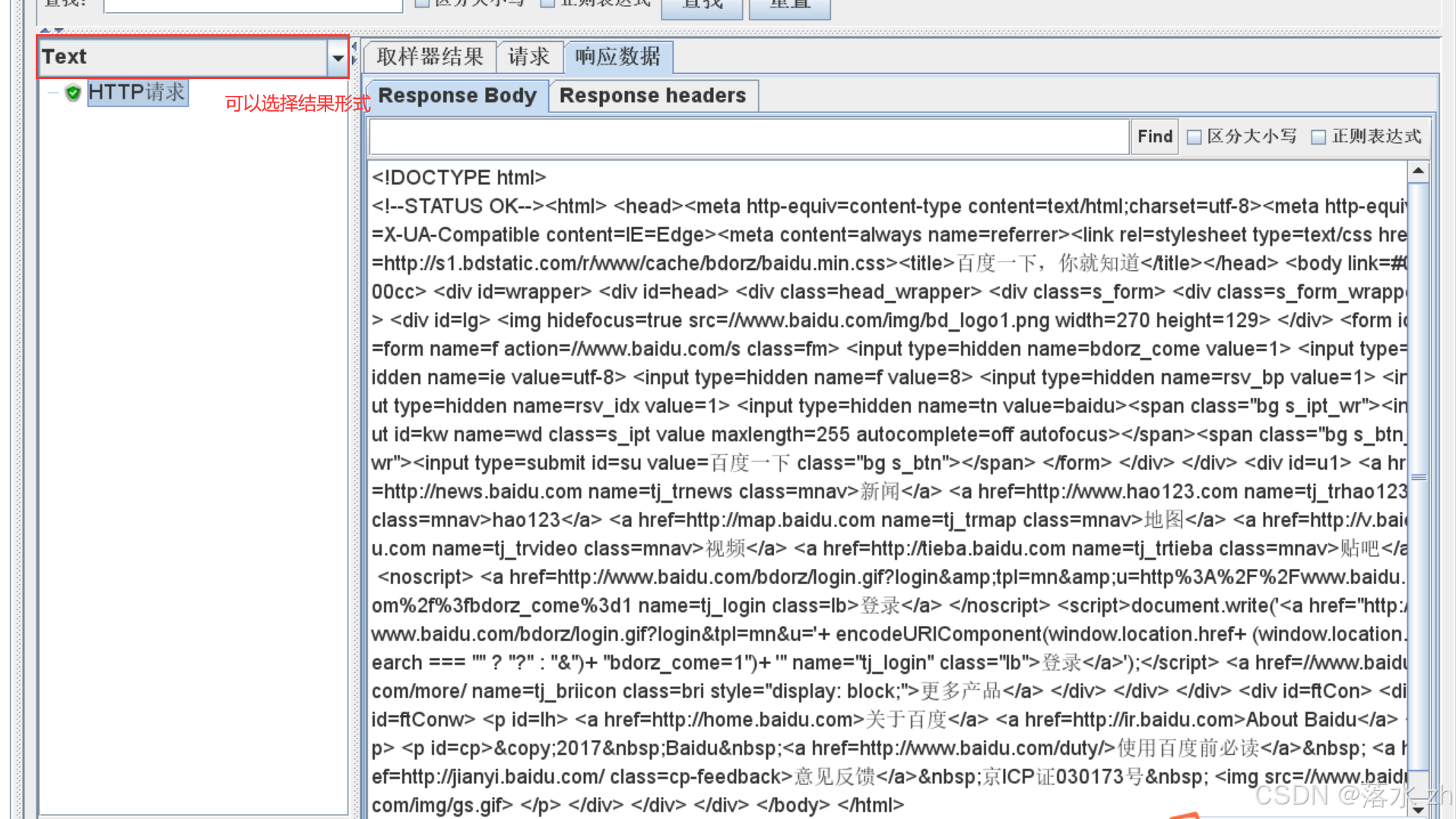The height and width of the screenshot is (819, 1456).
Task: Click the top search input field
Action: point(253,5)
